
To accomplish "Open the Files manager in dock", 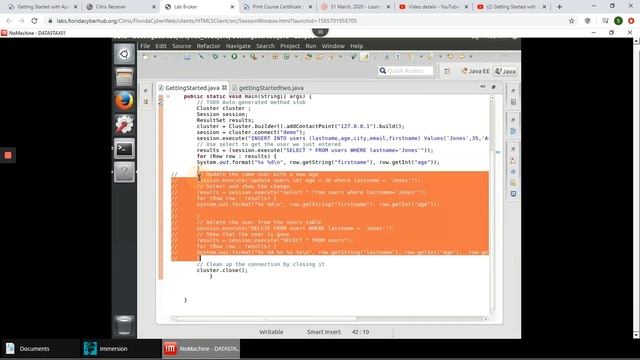I will pos(124,77).
